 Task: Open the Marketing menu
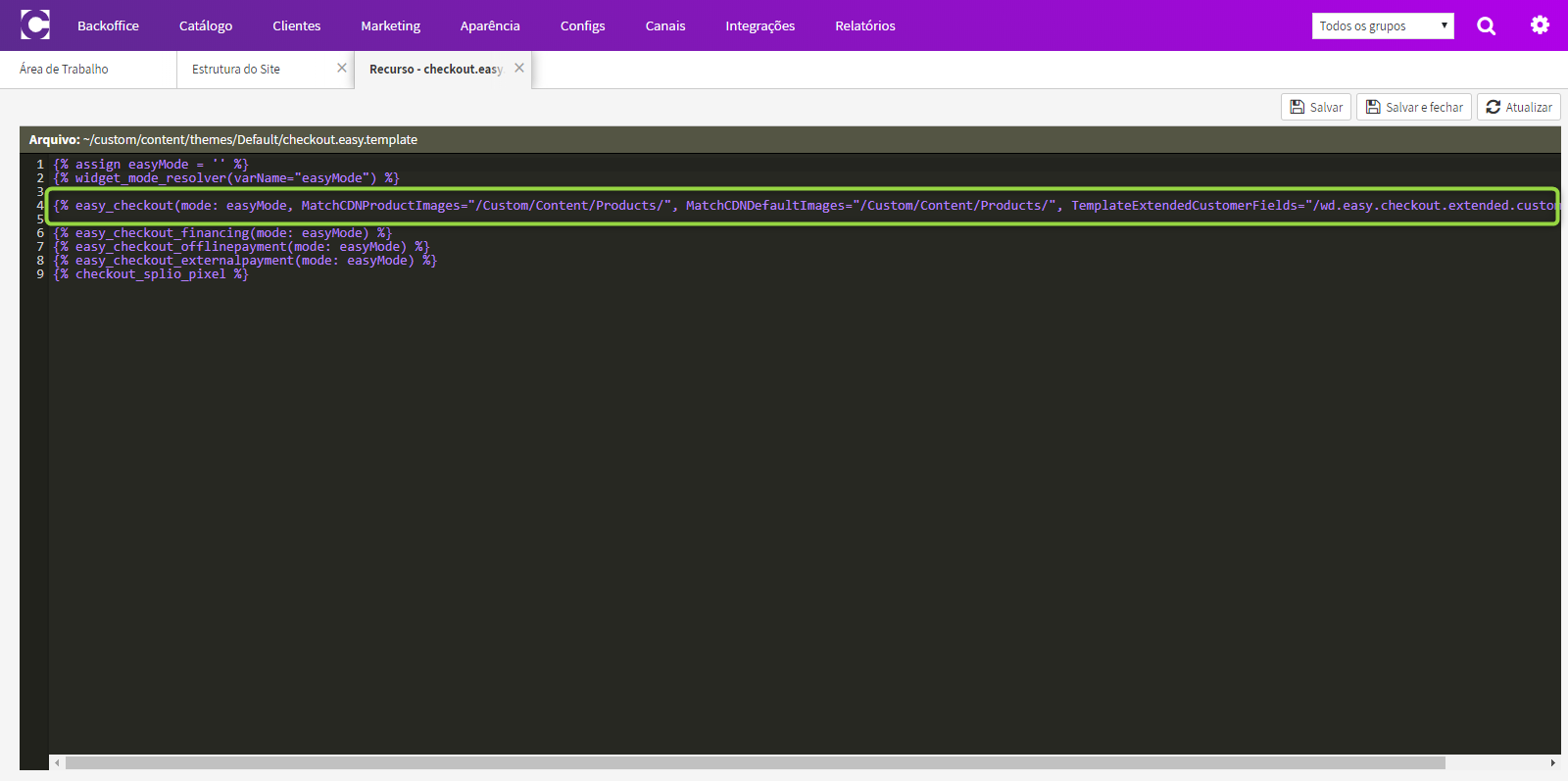click(390, 25)
